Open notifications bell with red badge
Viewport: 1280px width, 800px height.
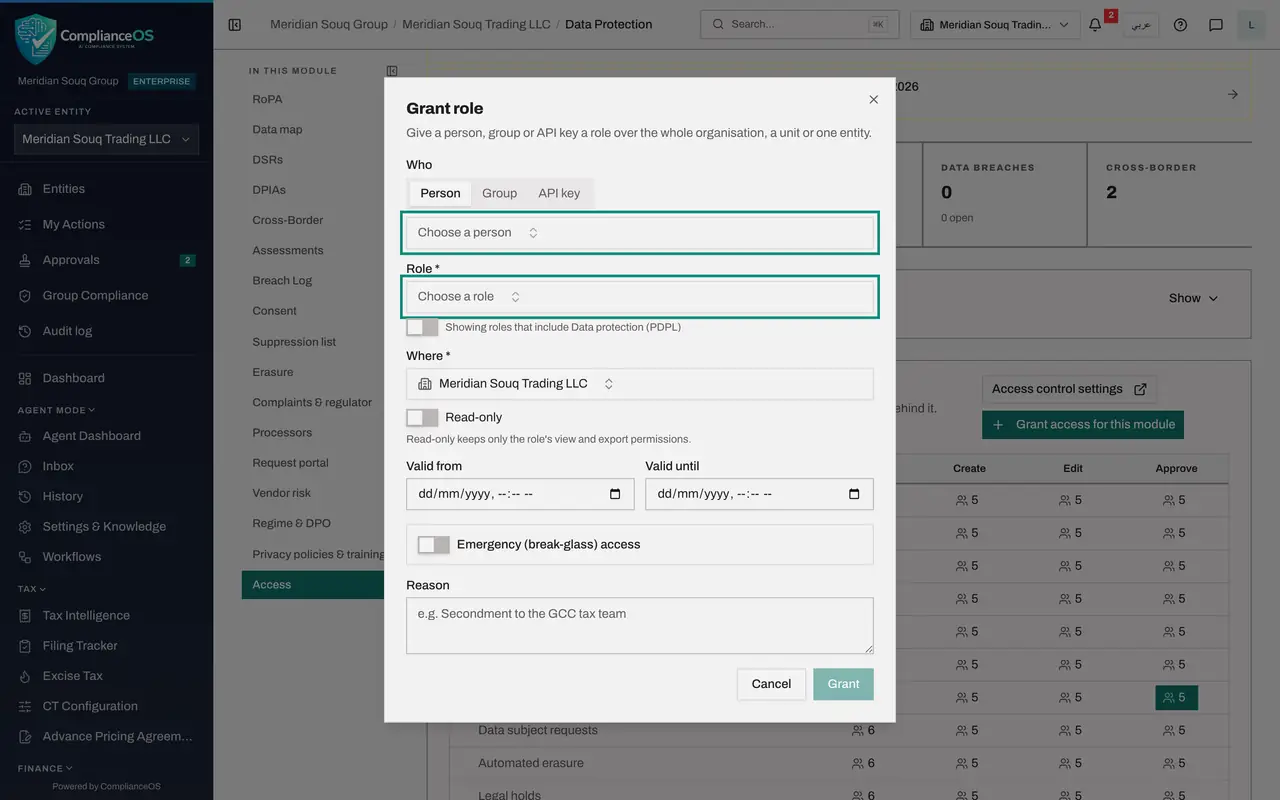click(1095, 25)
